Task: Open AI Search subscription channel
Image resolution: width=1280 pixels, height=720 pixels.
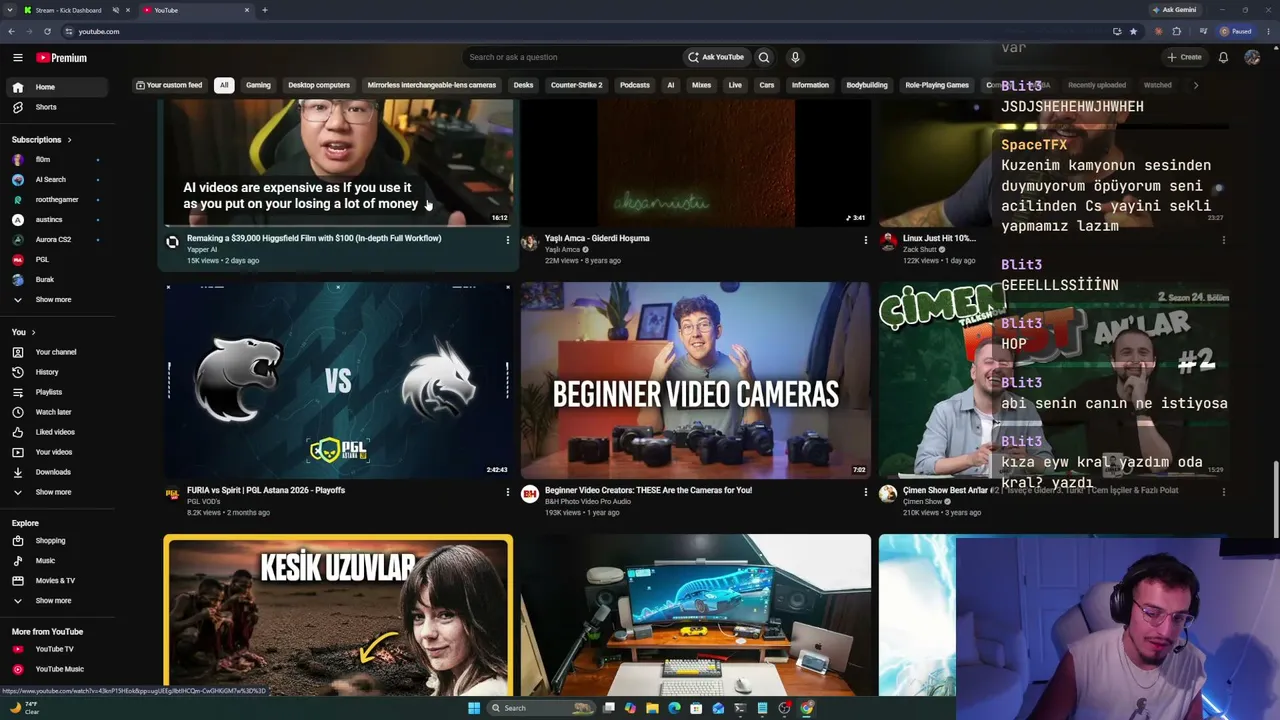Action: click(x=59, y=180)
